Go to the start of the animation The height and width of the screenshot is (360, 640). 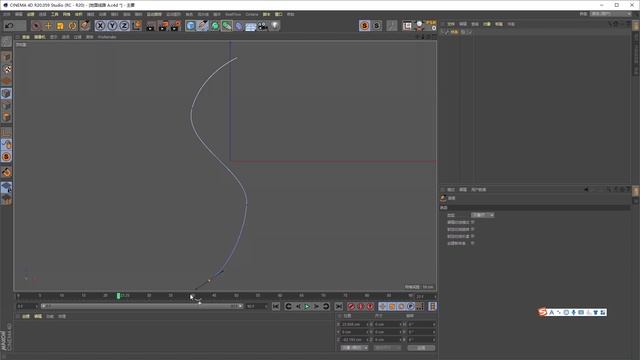(276, 306)
